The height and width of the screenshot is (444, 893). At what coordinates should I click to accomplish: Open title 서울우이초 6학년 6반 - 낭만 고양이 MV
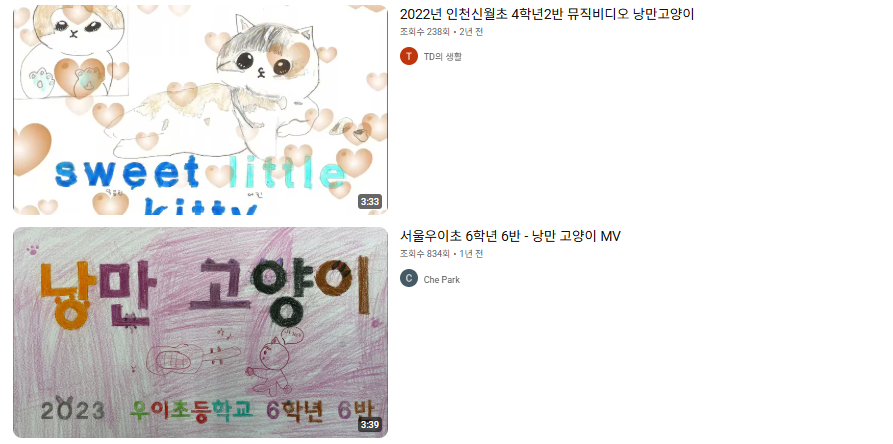click(510, 236)
